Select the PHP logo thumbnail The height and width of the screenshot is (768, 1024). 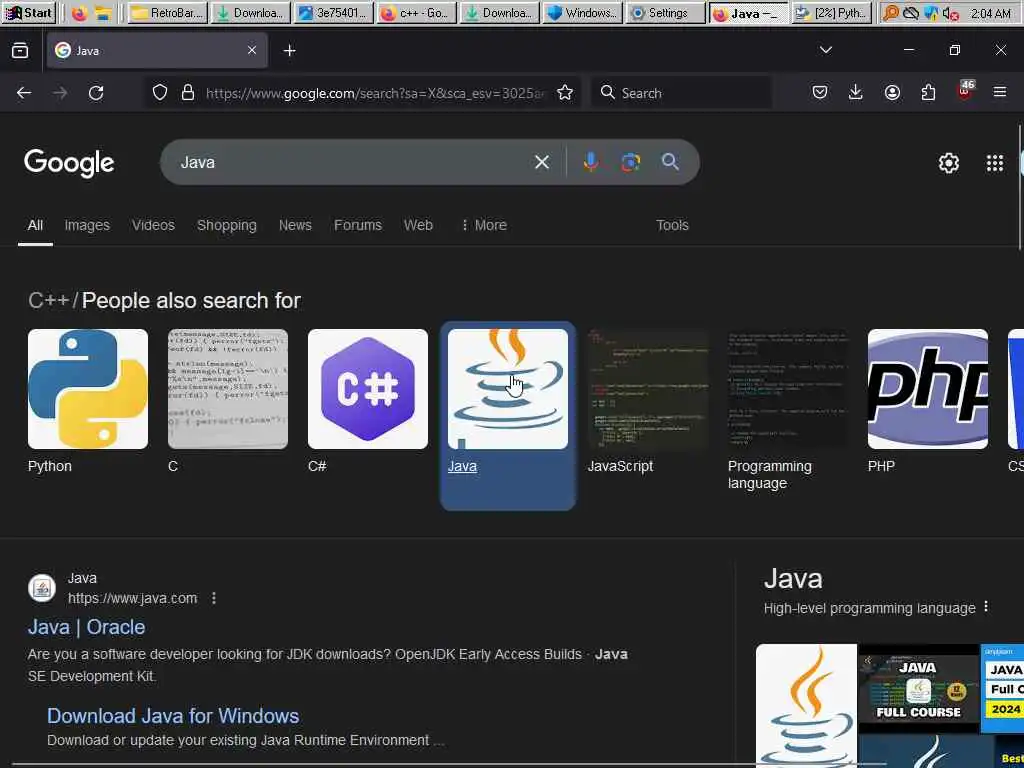[x=927, y=389]
